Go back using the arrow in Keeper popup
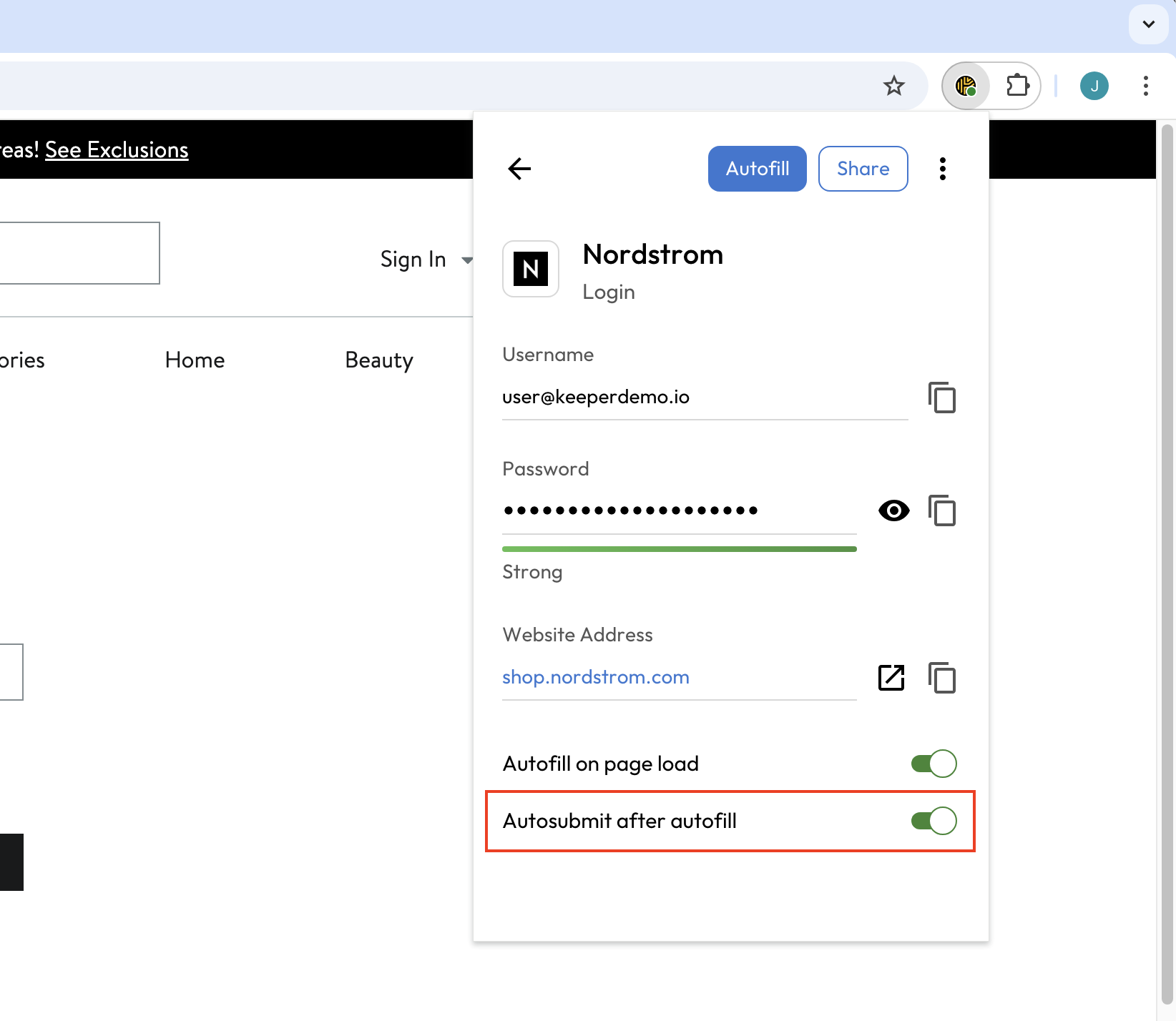1176x1021 pixels. tap(519, 169)
